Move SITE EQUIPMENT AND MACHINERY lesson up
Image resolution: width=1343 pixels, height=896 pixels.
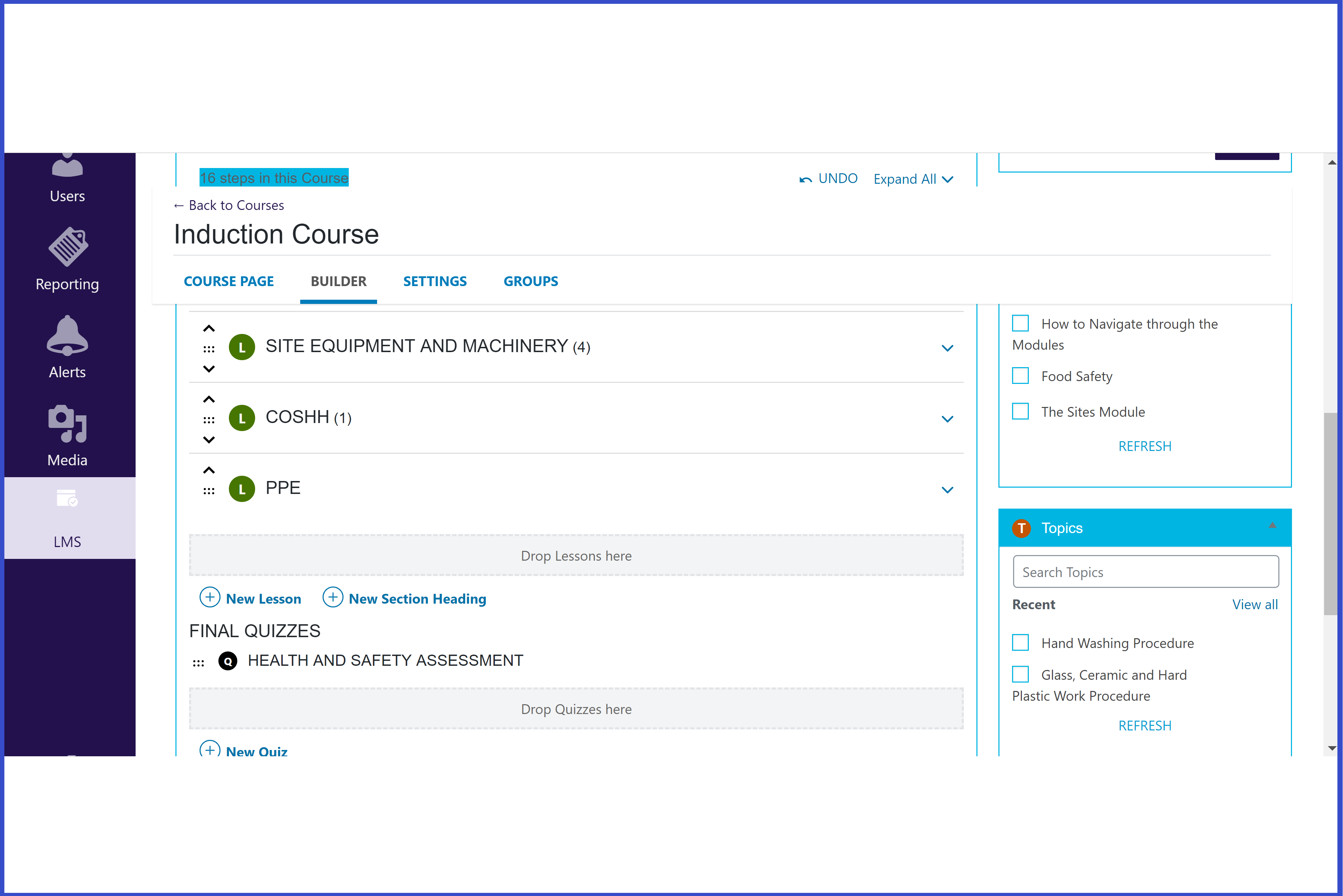pyautogui.click(x=209, y=329)
